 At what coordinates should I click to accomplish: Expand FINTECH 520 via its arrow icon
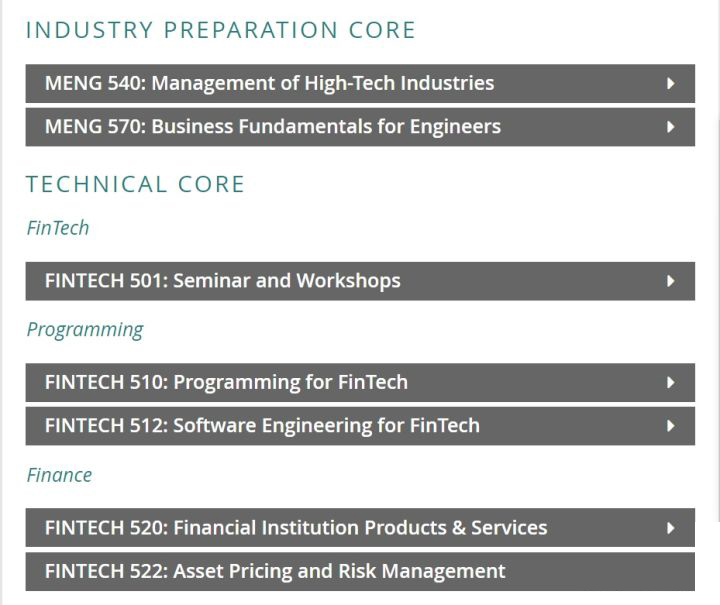671,528
